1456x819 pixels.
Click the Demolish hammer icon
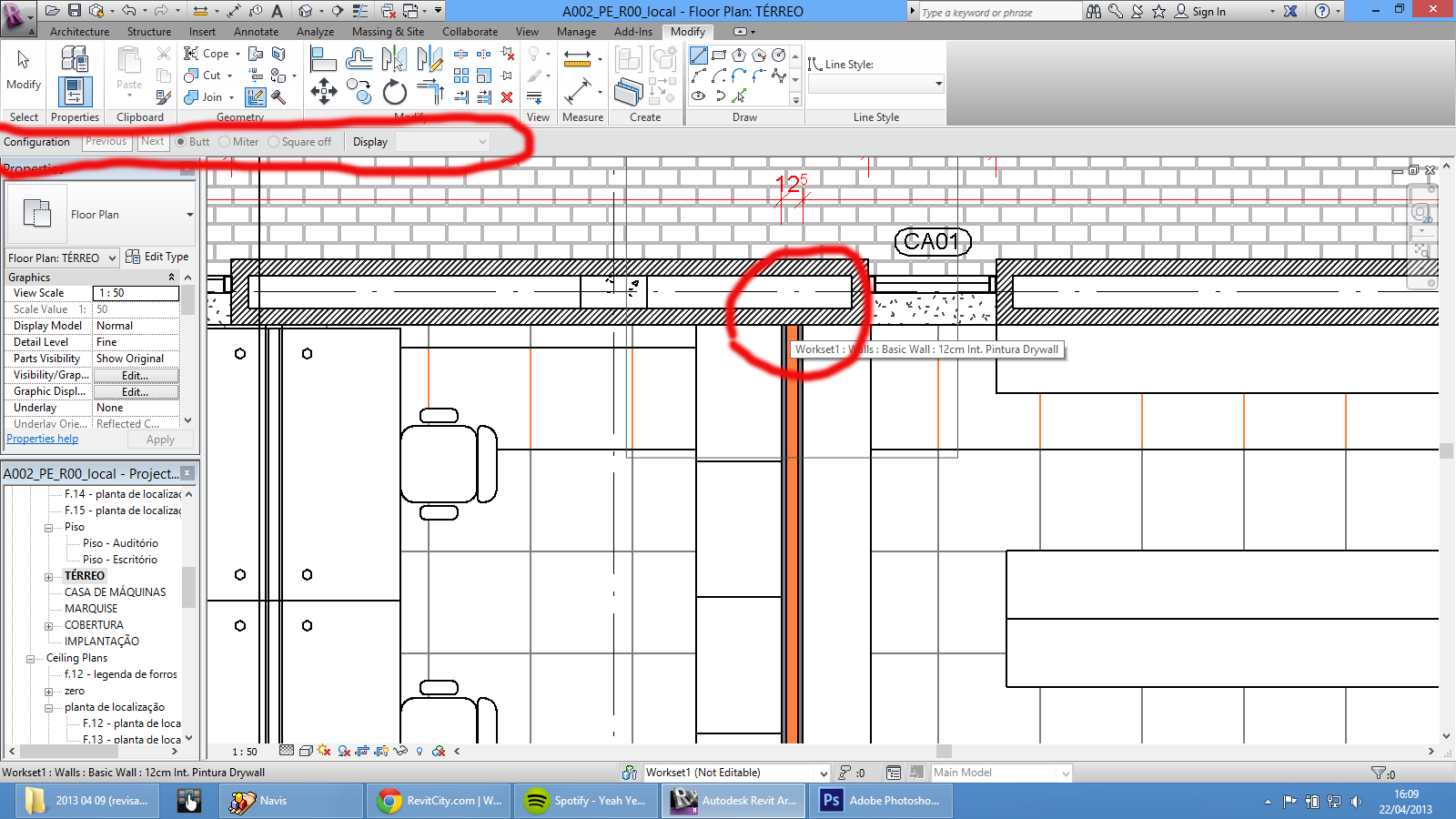click(278, 97)
